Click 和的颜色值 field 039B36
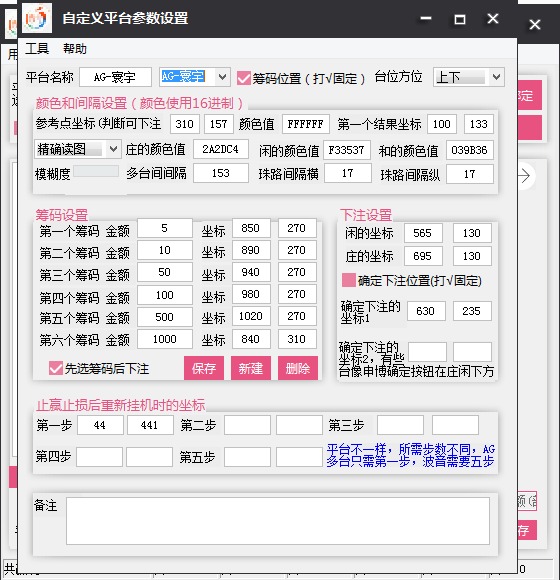 tap(470, 150)
